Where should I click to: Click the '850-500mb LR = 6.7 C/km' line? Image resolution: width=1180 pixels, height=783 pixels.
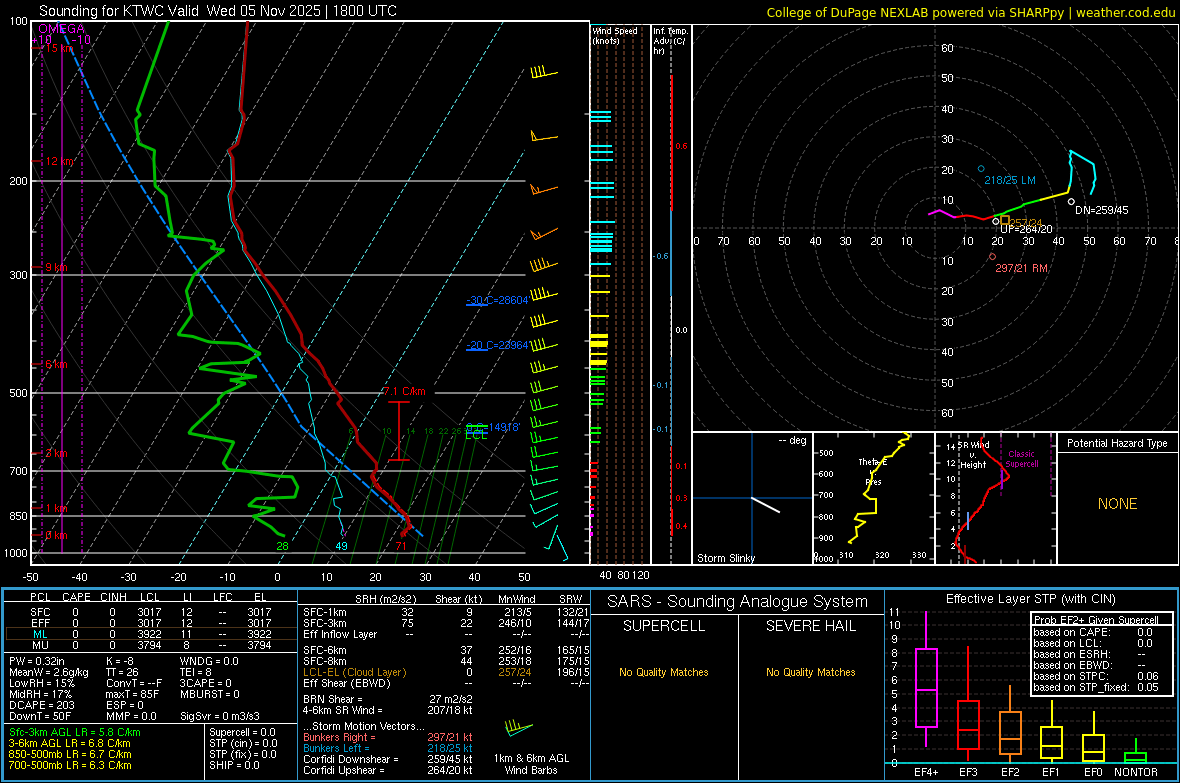(x=70, y=754)
